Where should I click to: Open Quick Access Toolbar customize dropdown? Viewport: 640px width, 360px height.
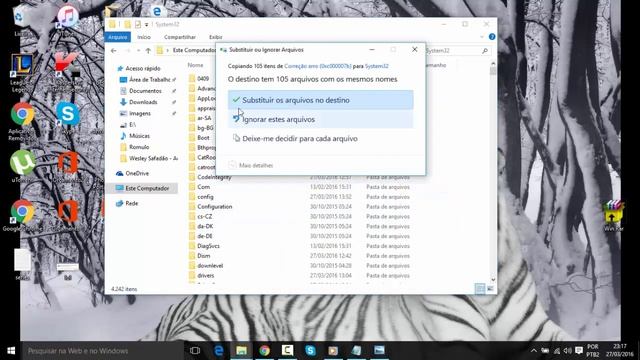147,25
